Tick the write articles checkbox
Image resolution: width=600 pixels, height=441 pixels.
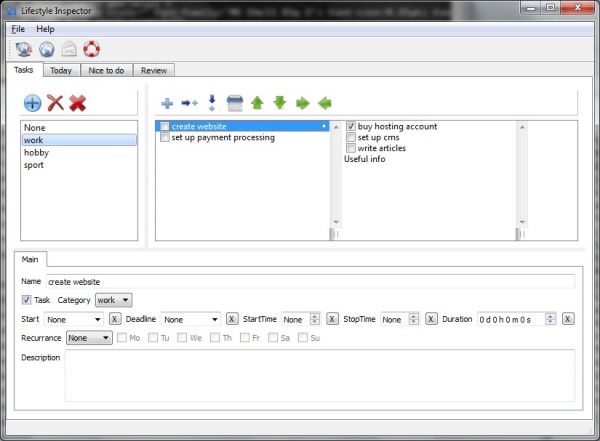point(351,148)
